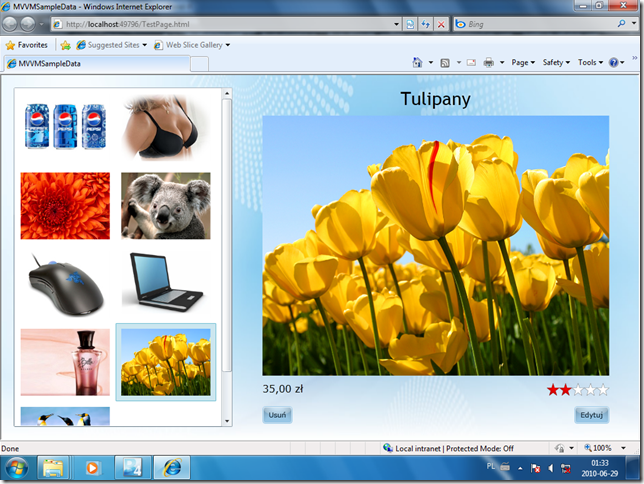
Task: Open the Safety menu
Action: point(556,62)
